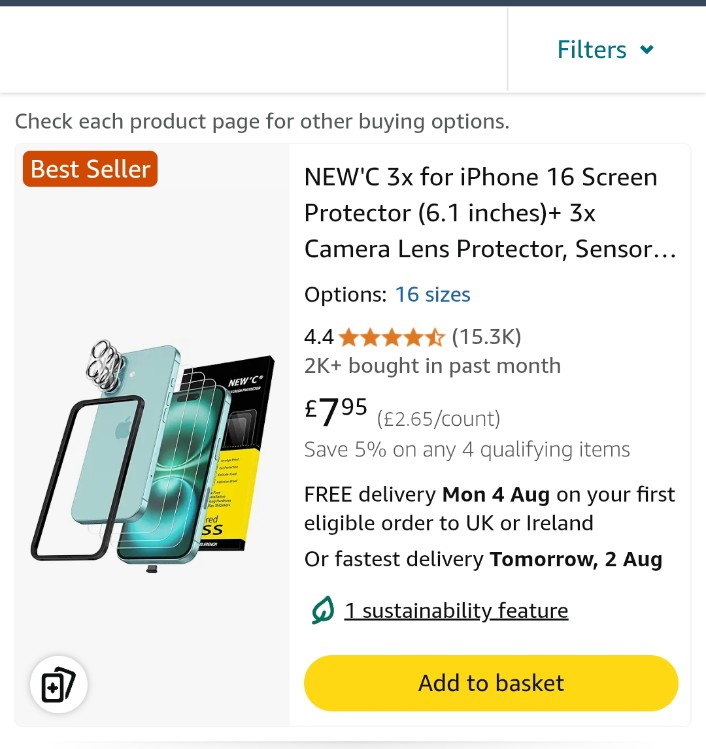Tap the Save 5% on 4 items offer
Screen dimensions: 706x749
pyautogui.click(x=467, y=449)
